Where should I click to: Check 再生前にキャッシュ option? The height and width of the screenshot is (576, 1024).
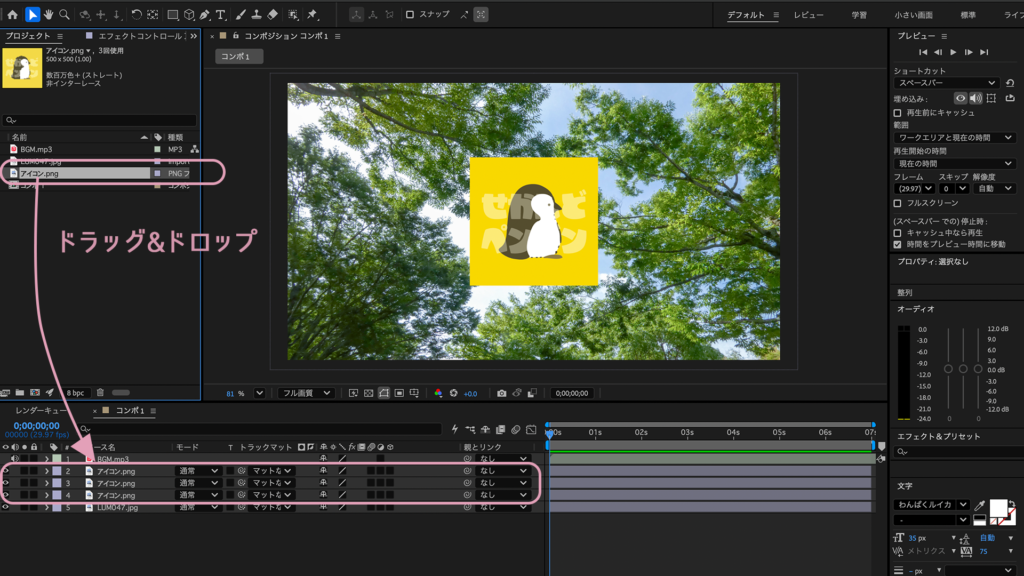(898, 113)
